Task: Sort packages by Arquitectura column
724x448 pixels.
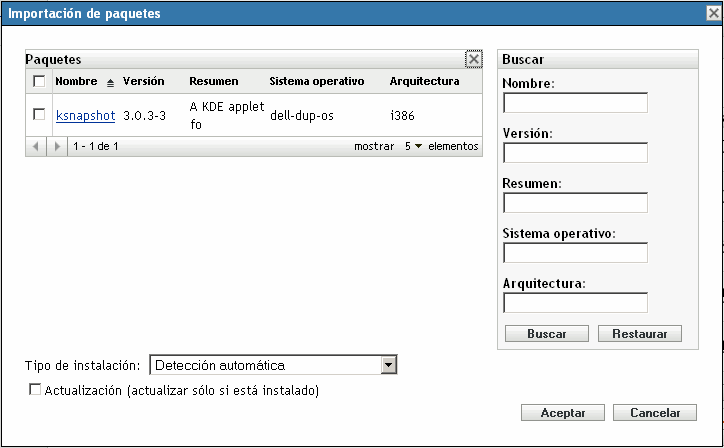Action: pos(424,81)
